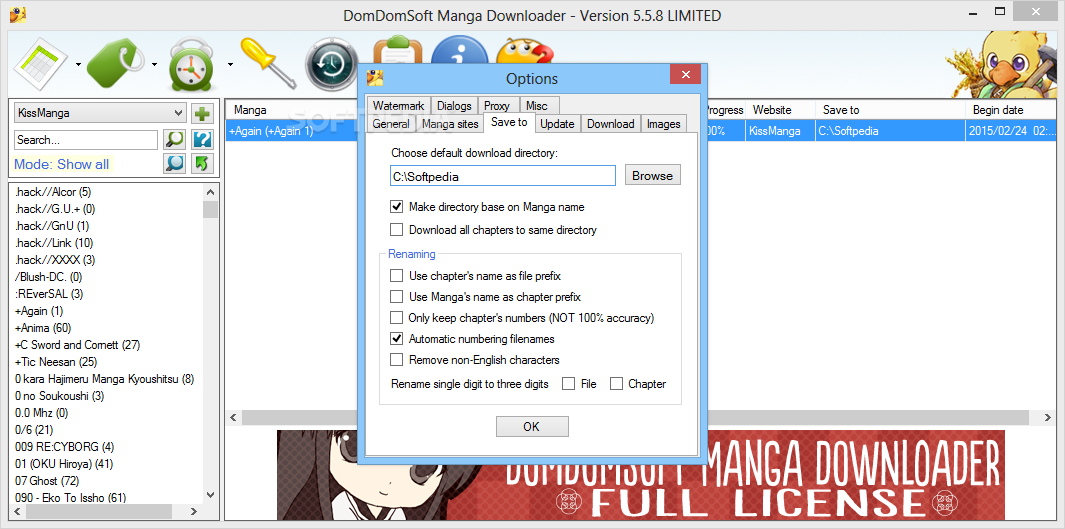Select +C Sword and Cornett (27)
Screen dimensions: 1065x529
(x=77, y=345)
